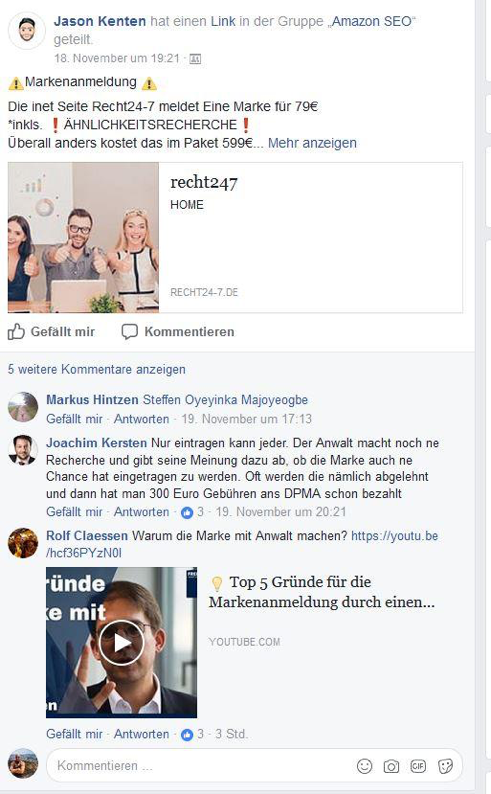Reply to Joachim Kersten's comment
This screenshot has height=794, width=491.
pos(141,512)
